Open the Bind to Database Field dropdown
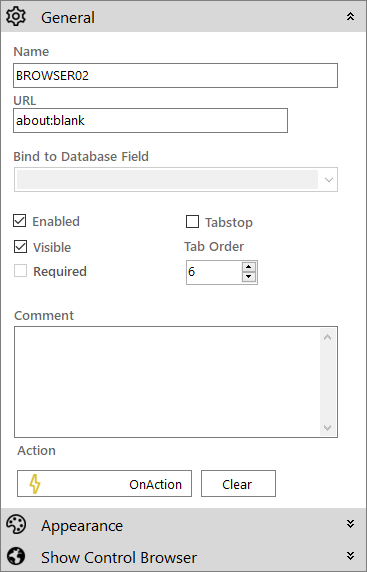 point(176,179)
